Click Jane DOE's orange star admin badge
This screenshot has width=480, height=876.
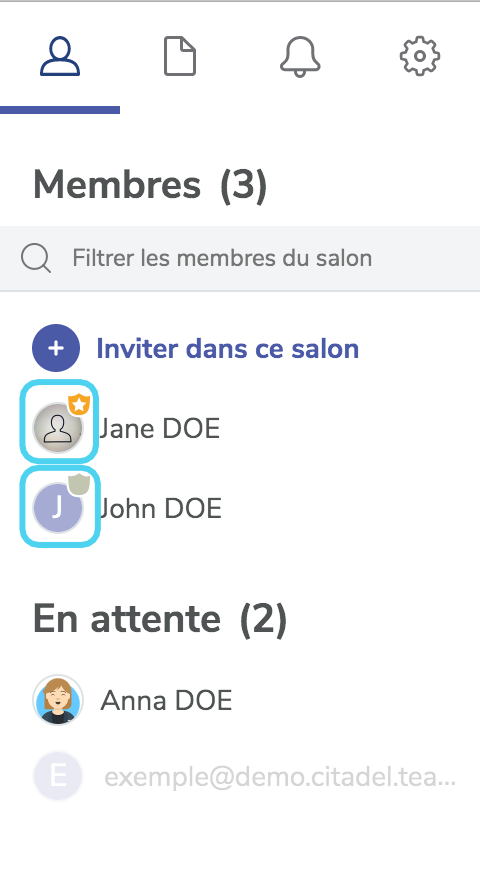coord(79,403)
